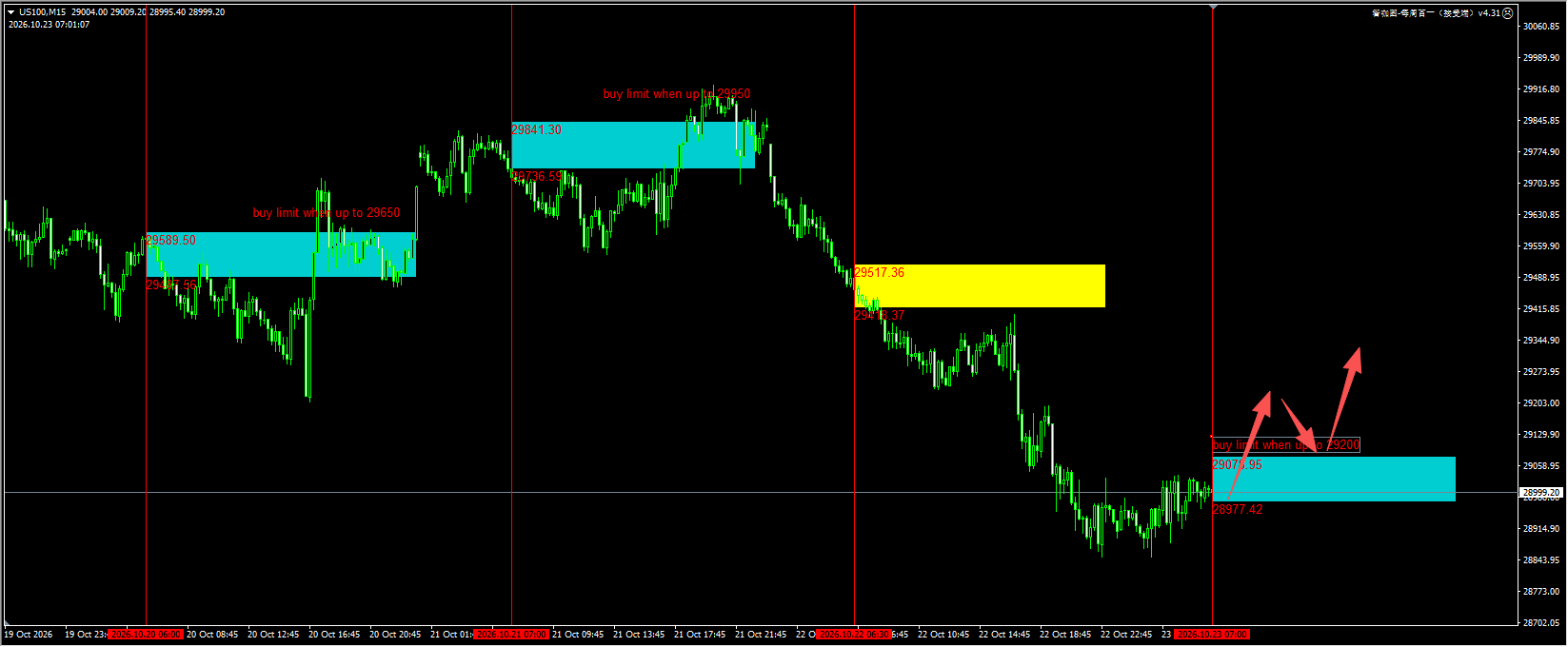Image resolution: width=1568 pixels, height=647 pixels.
Task: Click the 'buy limit when up to 29950' label
Action: coord(677,94)
